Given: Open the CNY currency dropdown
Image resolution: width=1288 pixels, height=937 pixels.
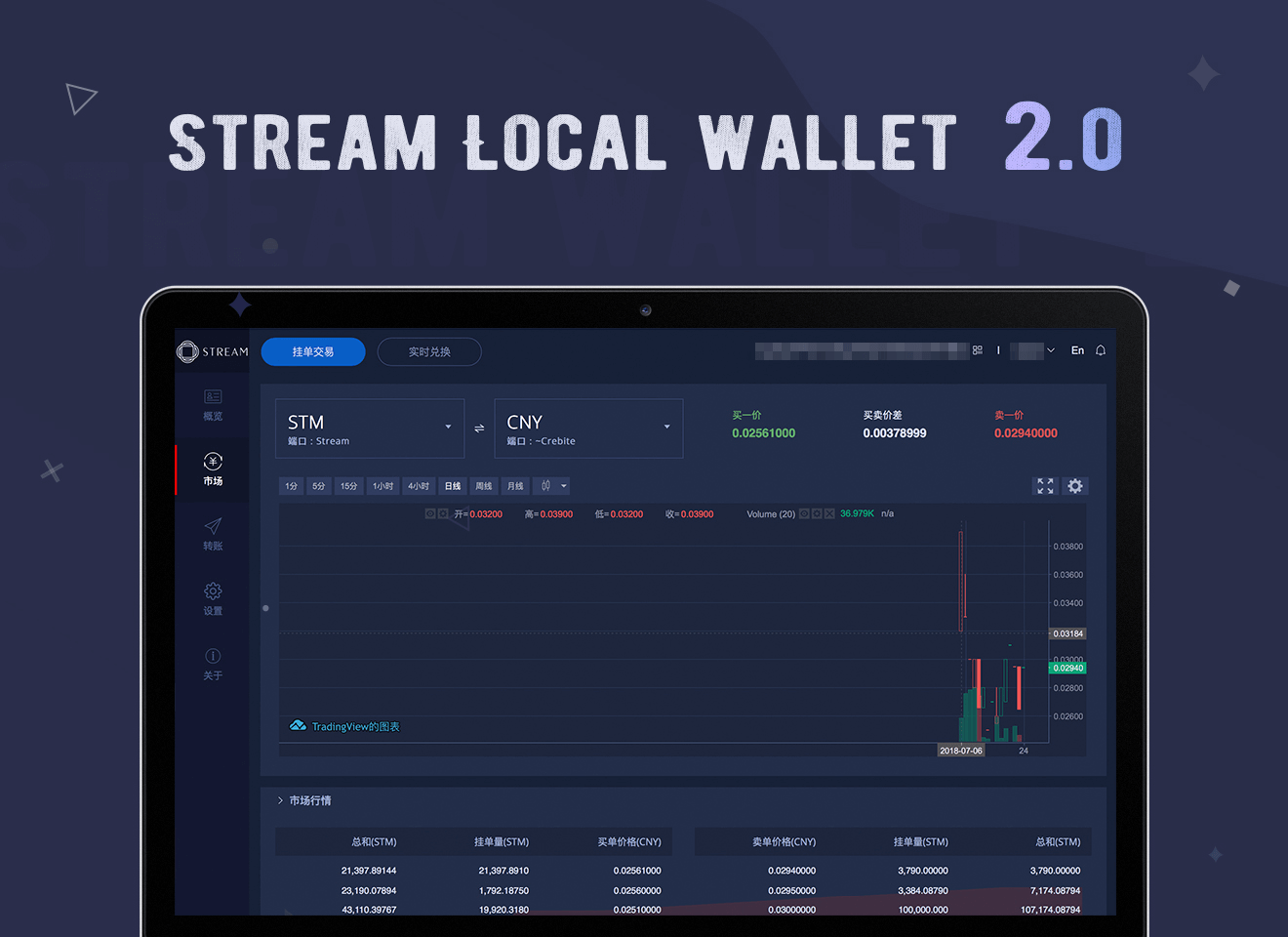Looking at the screenshot, I should pyautogui.click(x=588, y=428).
